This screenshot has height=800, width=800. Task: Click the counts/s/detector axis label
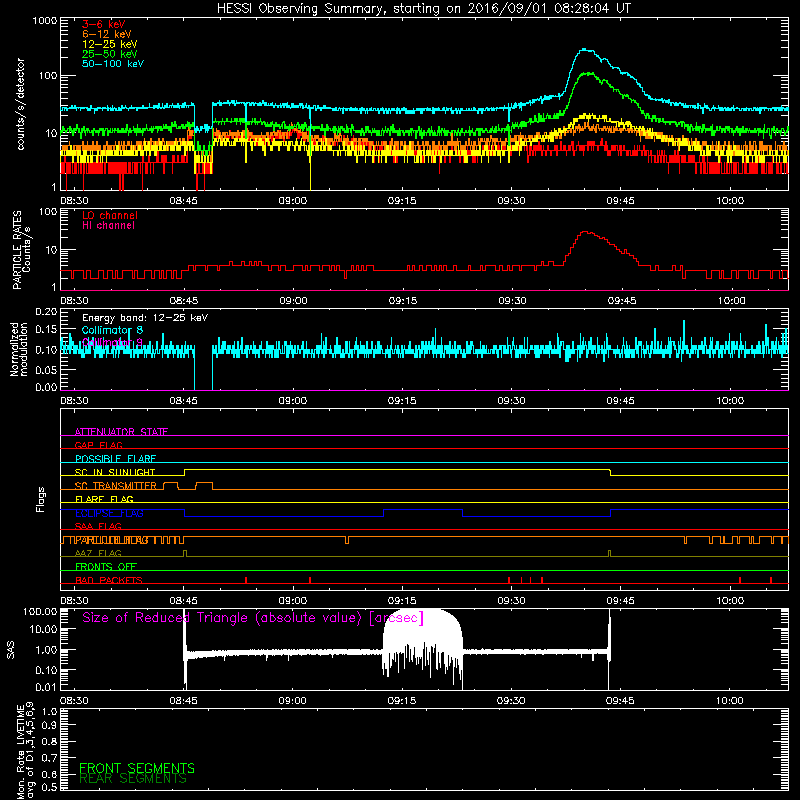(x=21, y=104)
